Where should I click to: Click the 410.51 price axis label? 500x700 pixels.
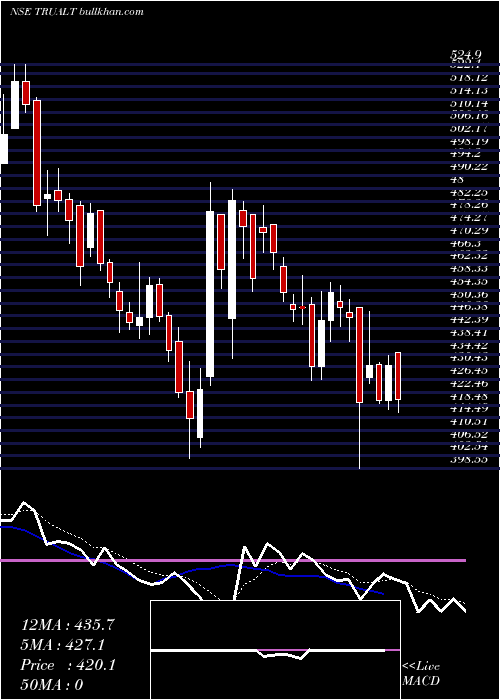coord(469,421)
